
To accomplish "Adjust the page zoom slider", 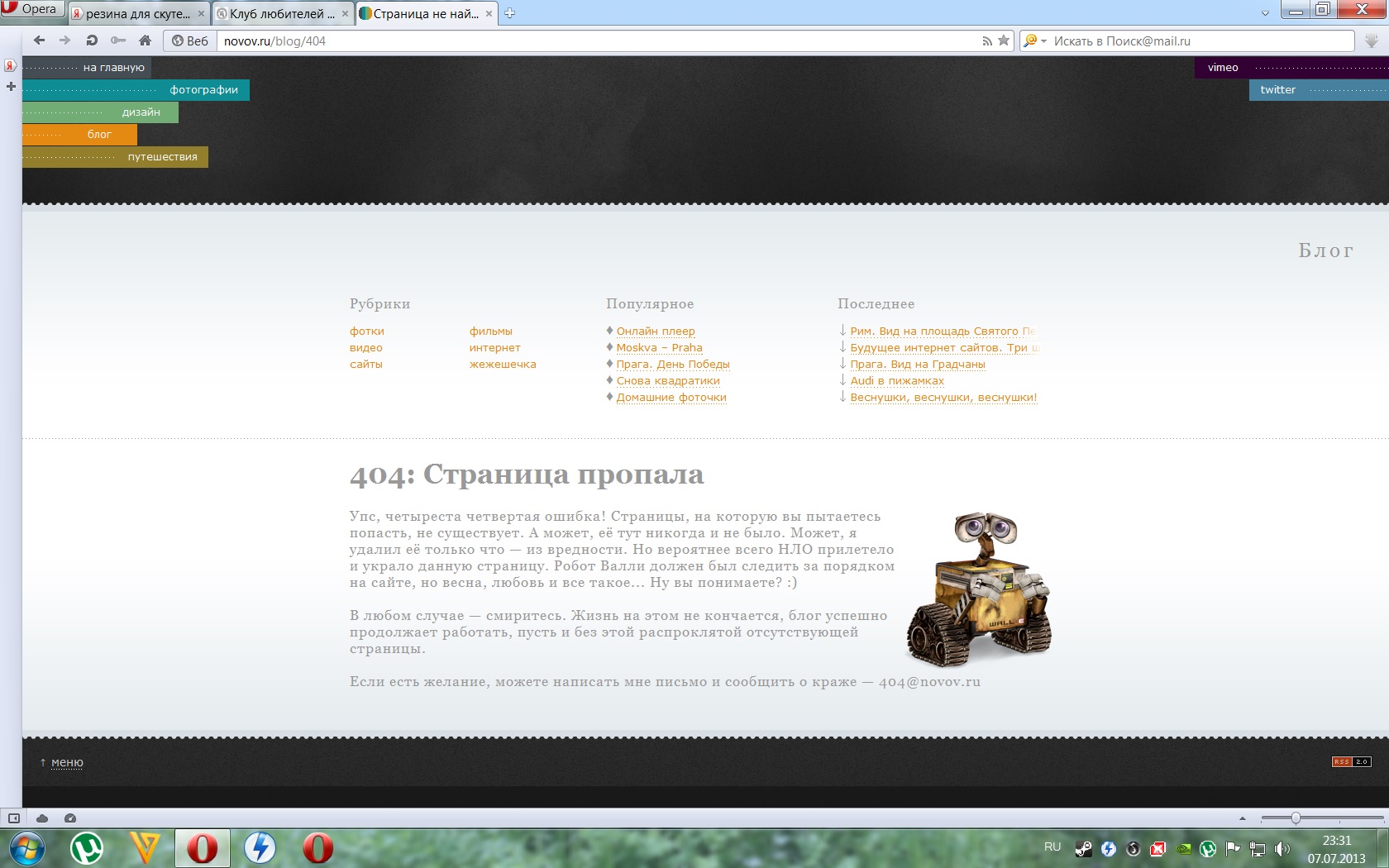I will click(1296, 818).
